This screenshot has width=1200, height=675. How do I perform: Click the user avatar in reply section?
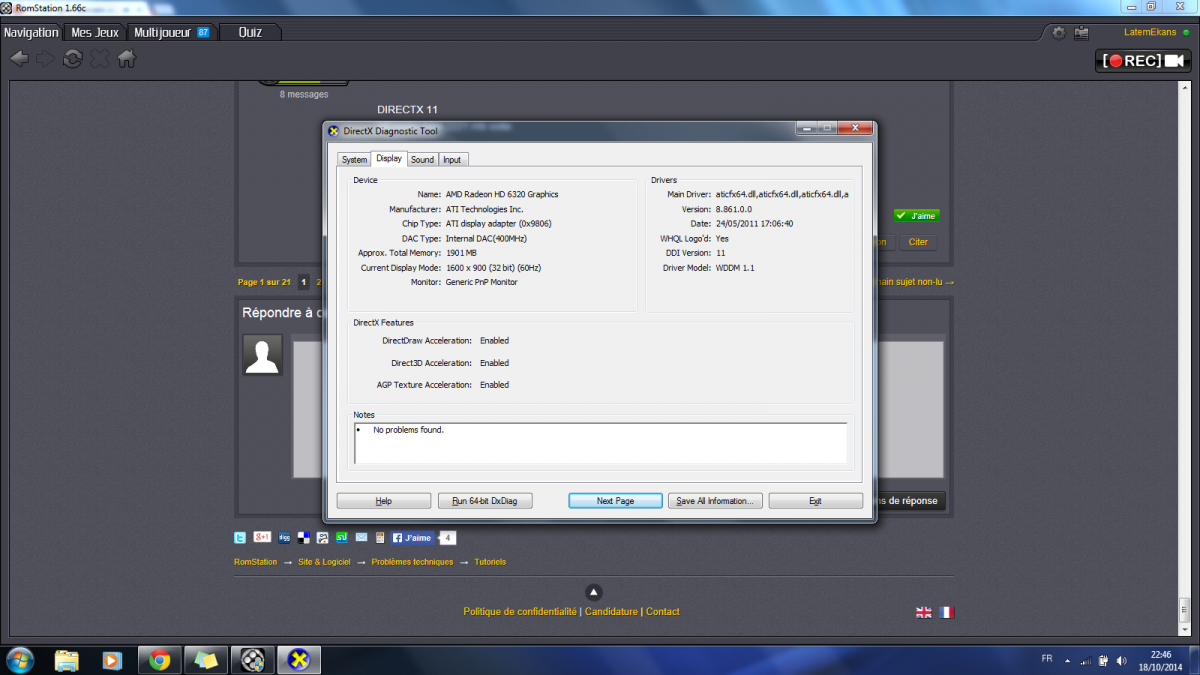(x=263, y=355)
